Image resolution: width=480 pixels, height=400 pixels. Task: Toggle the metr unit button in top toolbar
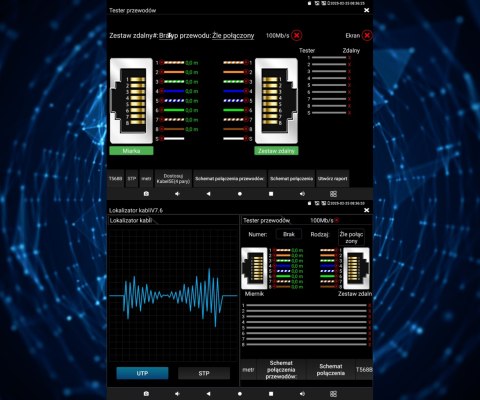(146, 179)
